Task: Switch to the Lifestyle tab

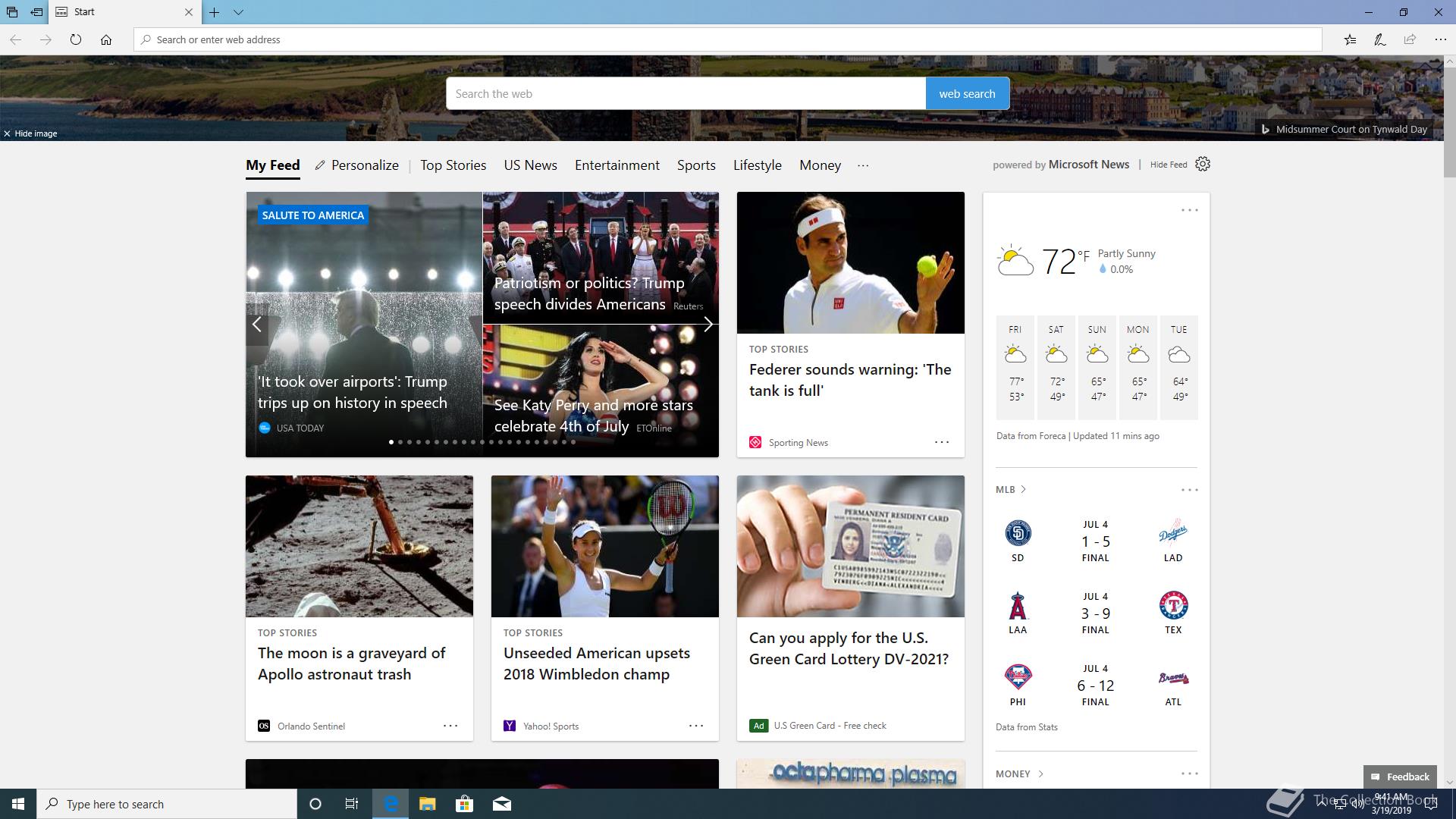Action: coord(758,165)
